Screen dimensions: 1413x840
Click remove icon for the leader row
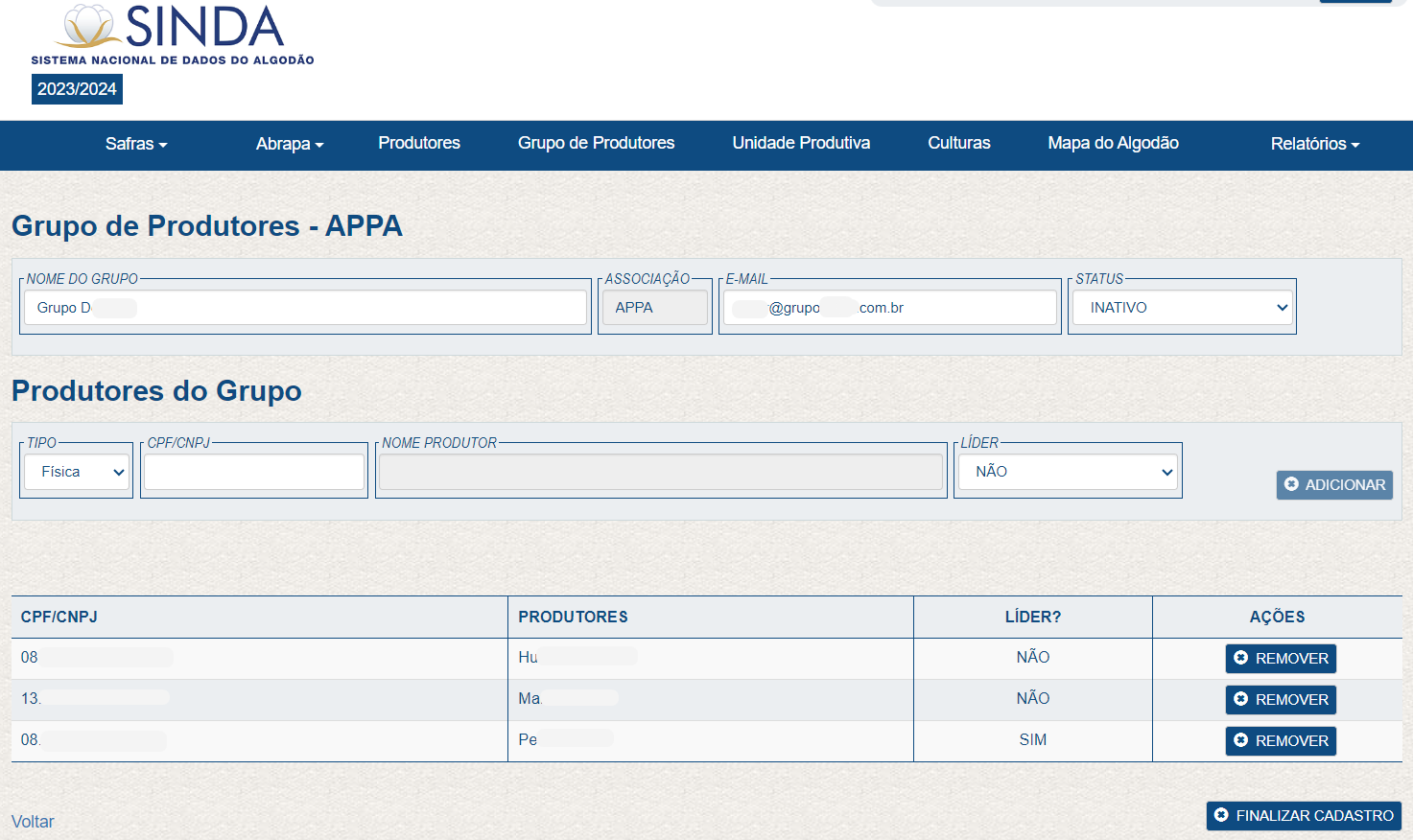1240,740
